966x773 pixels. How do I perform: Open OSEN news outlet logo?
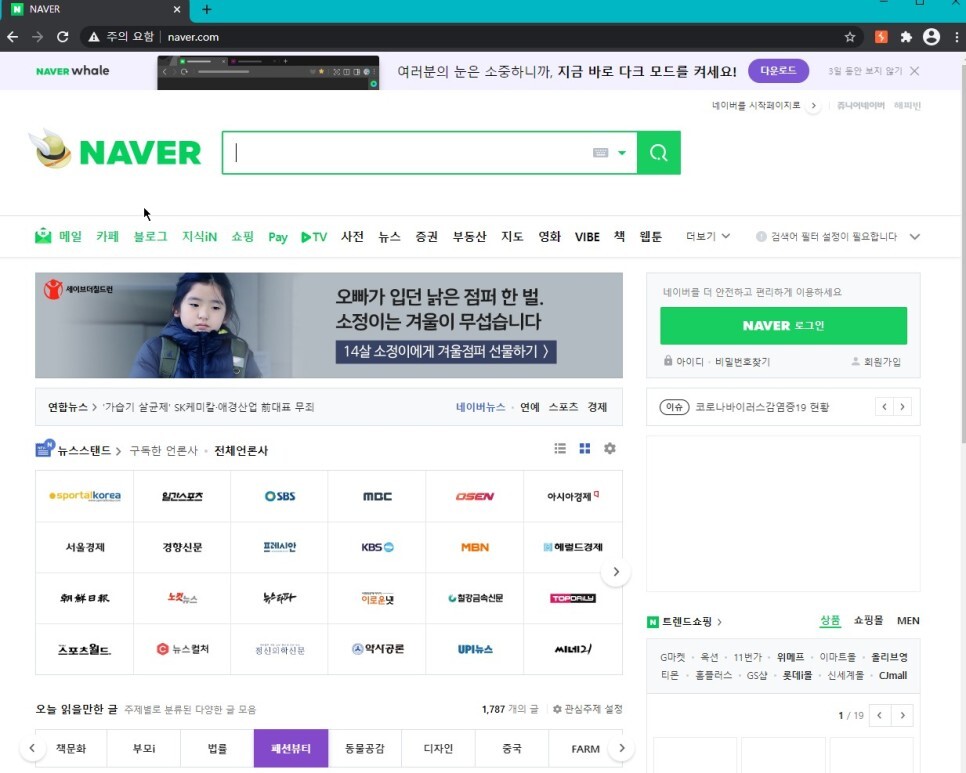(x=474, y=496)
